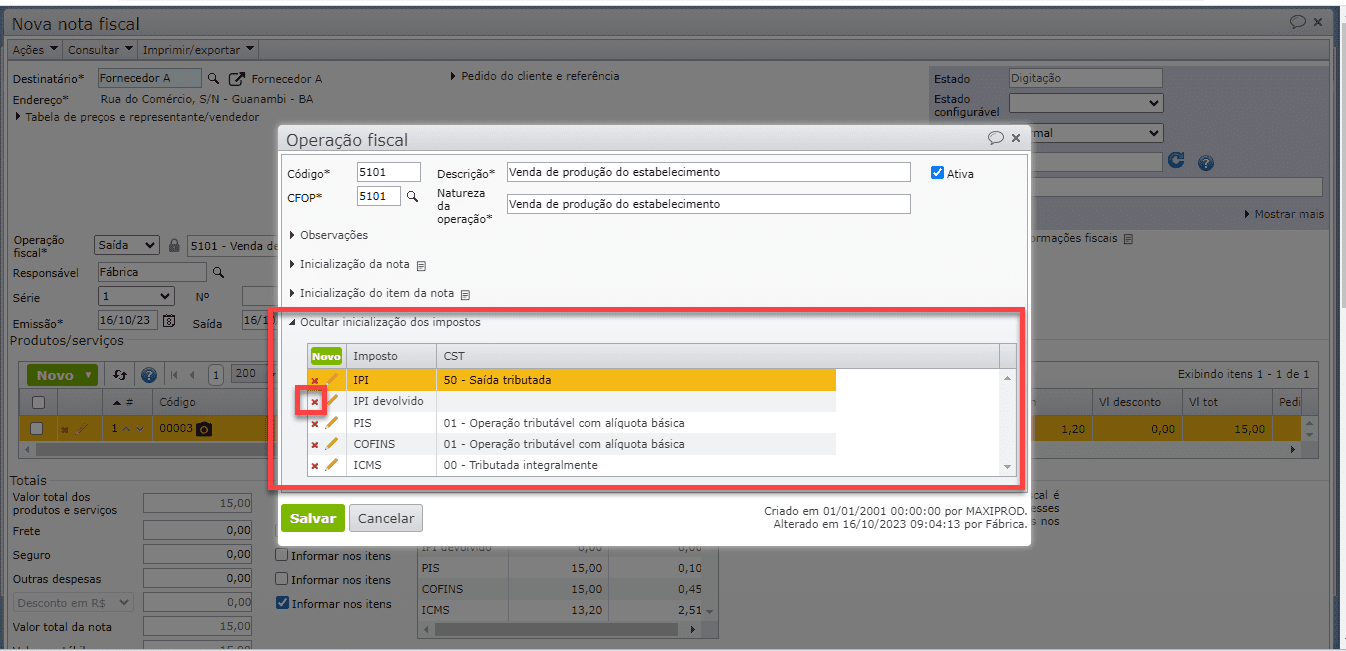This screenshot has height=651, width=1346.
Task: Sort tax grid by CST column
Action: click(717, 356)
